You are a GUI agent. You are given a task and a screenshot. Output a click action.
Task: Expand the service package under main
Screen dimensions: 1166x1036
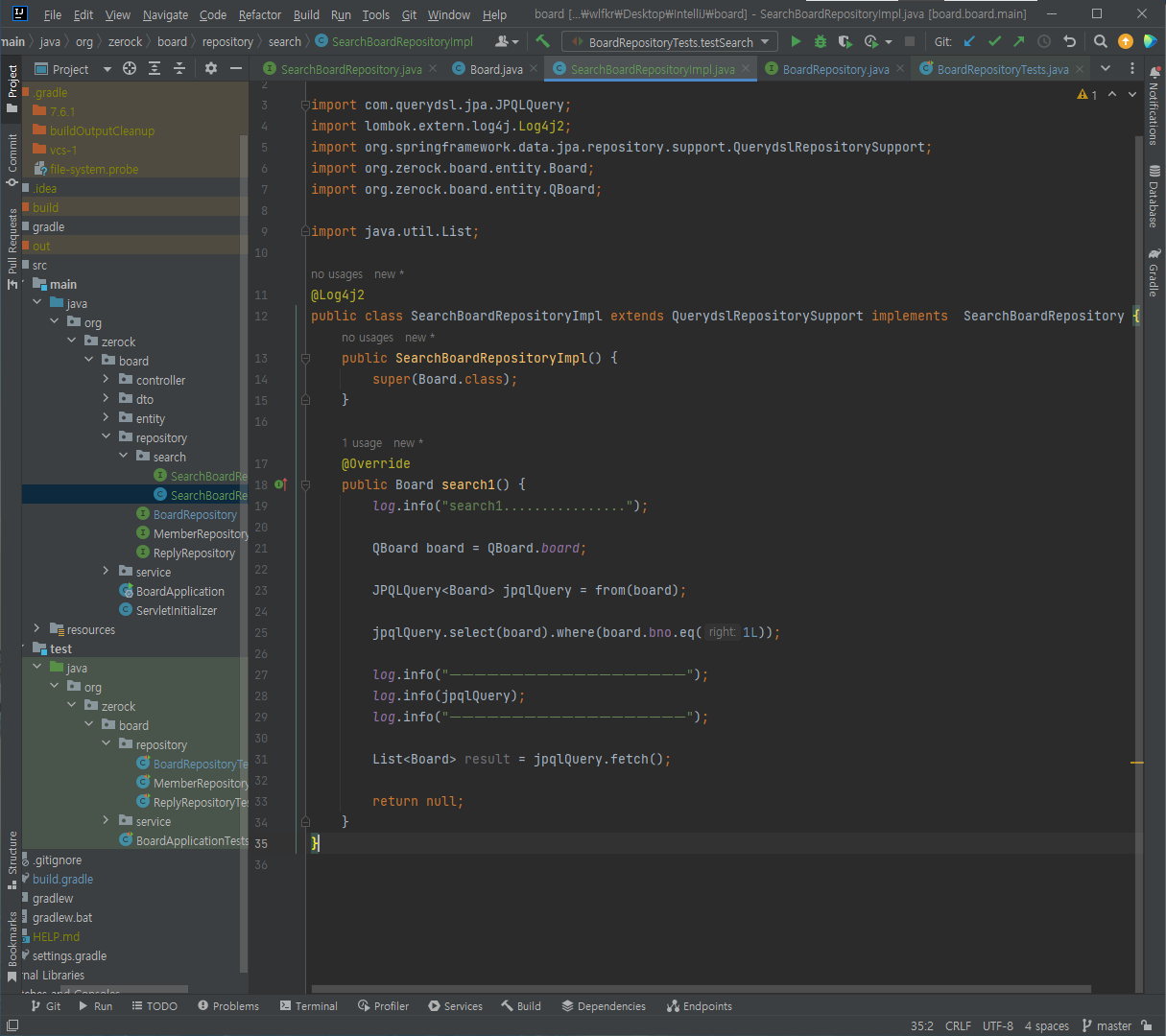point(106,572)
